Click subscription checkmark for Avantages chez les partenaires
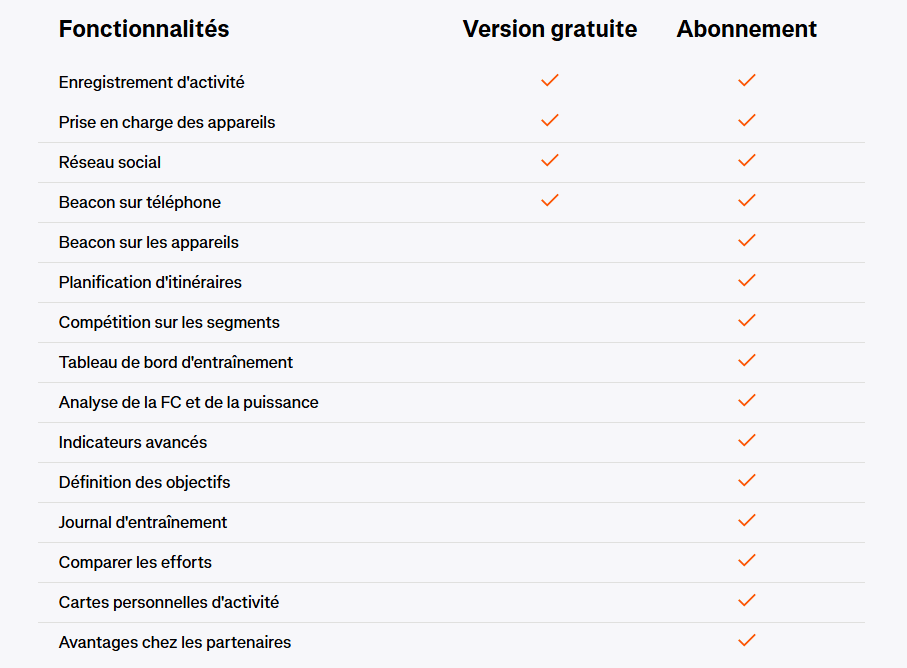 pos(746,641)
